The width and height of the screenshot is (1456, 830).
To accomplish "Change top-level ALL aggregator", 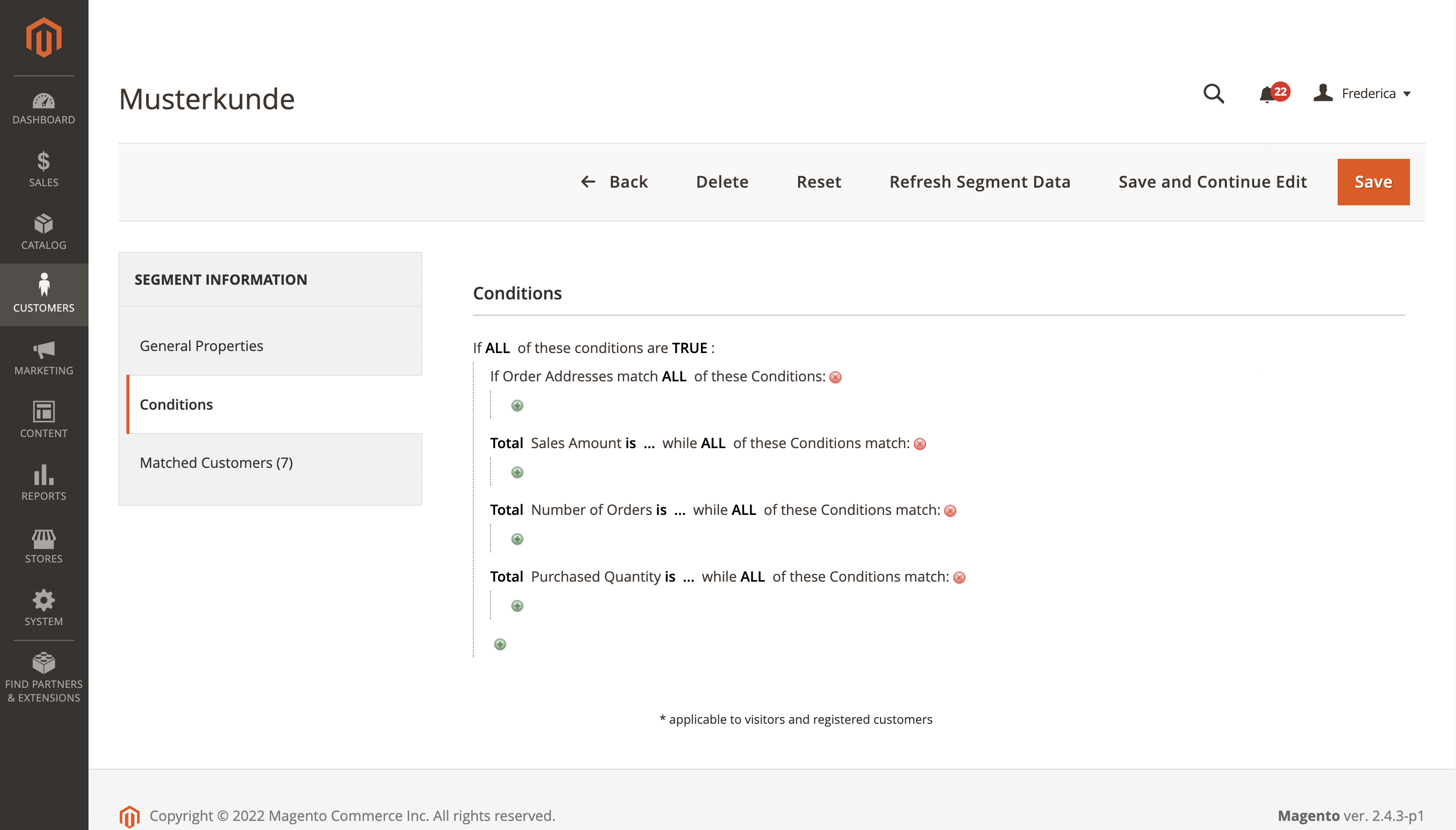I will pyautogui.click(x=498, y=348).
